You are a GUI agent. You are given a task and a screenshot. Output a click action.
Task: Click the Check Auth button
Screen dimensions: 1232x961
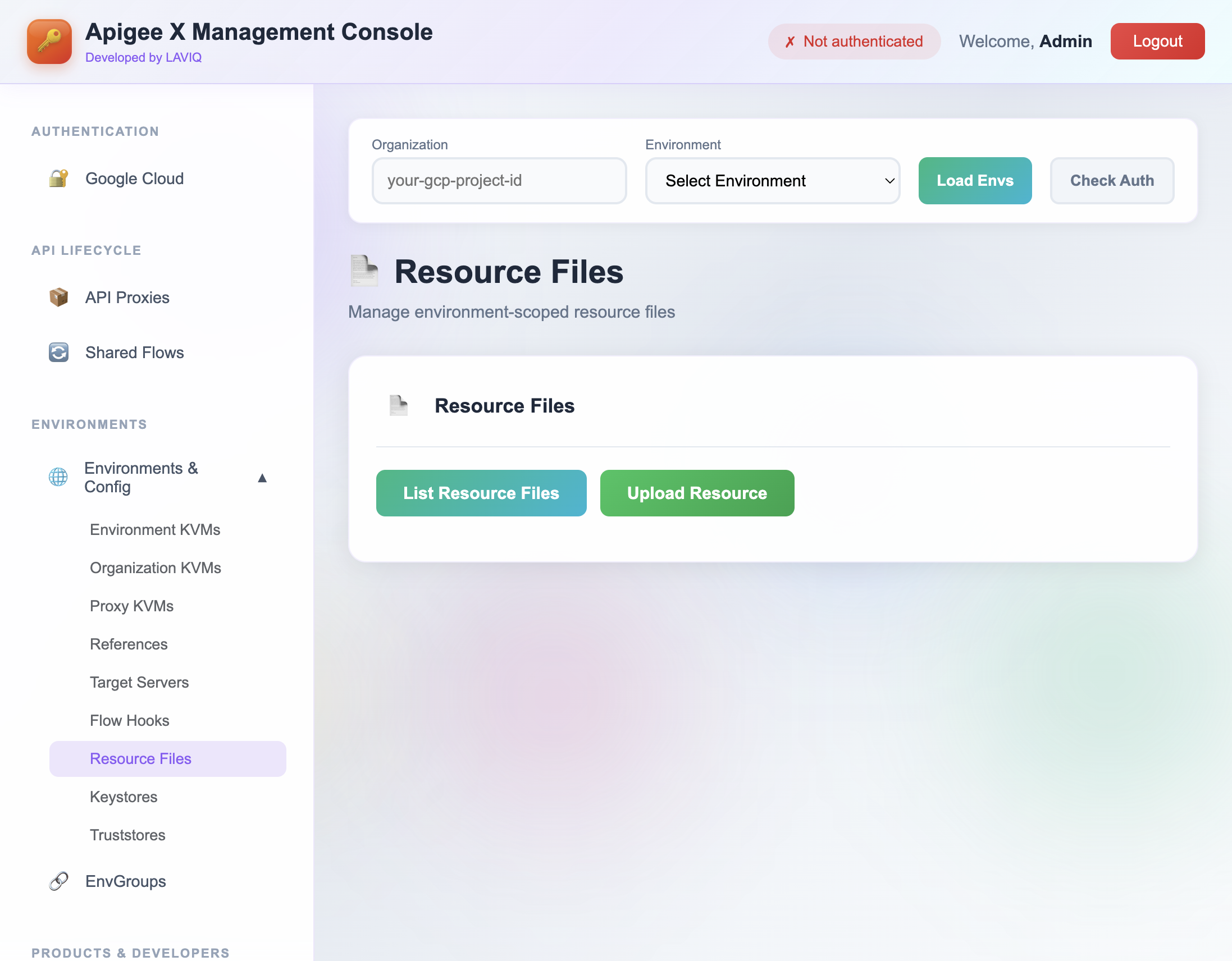coord(1112,181)
